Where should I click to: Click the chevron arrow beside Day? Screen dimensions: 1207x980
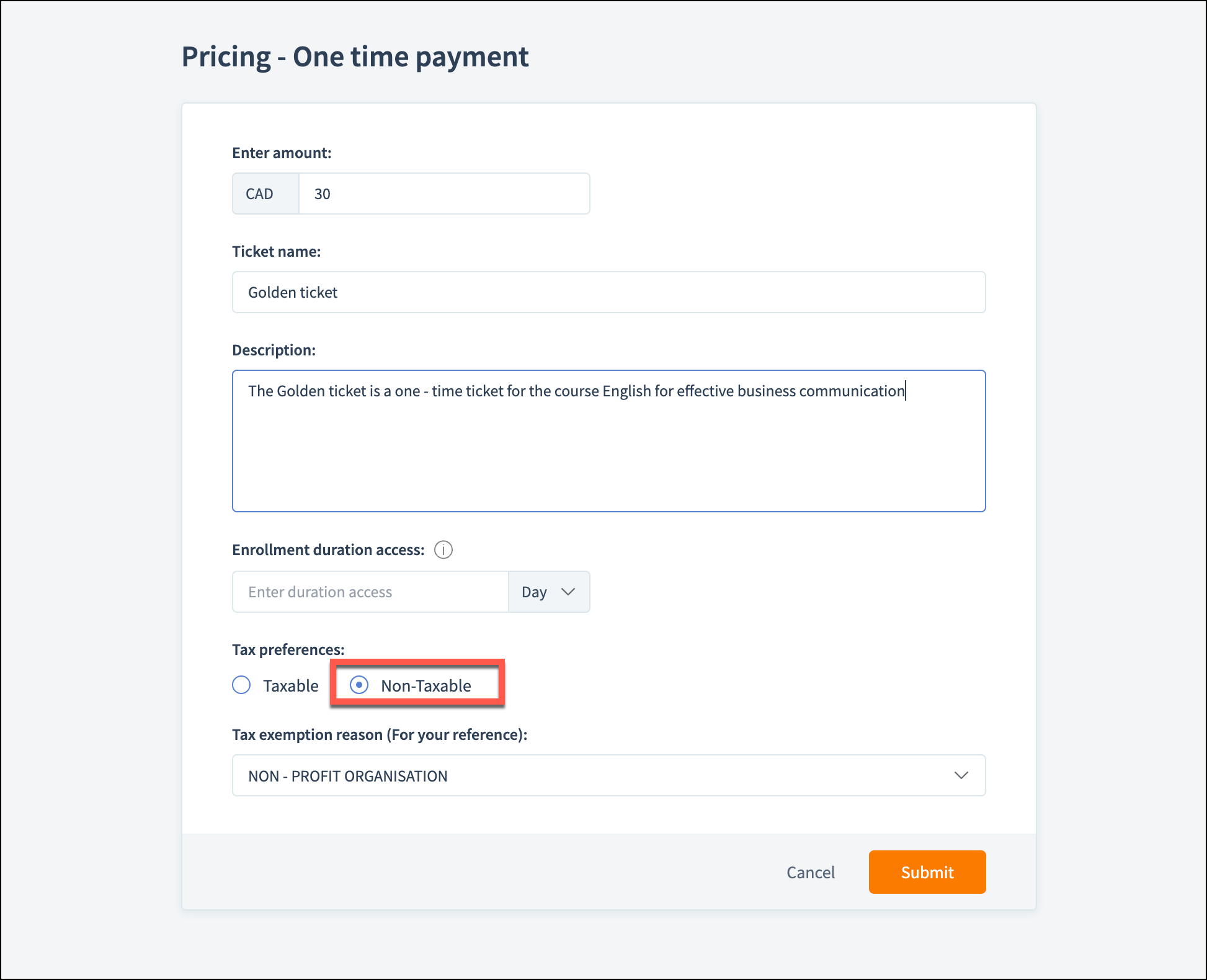point(568,592)
